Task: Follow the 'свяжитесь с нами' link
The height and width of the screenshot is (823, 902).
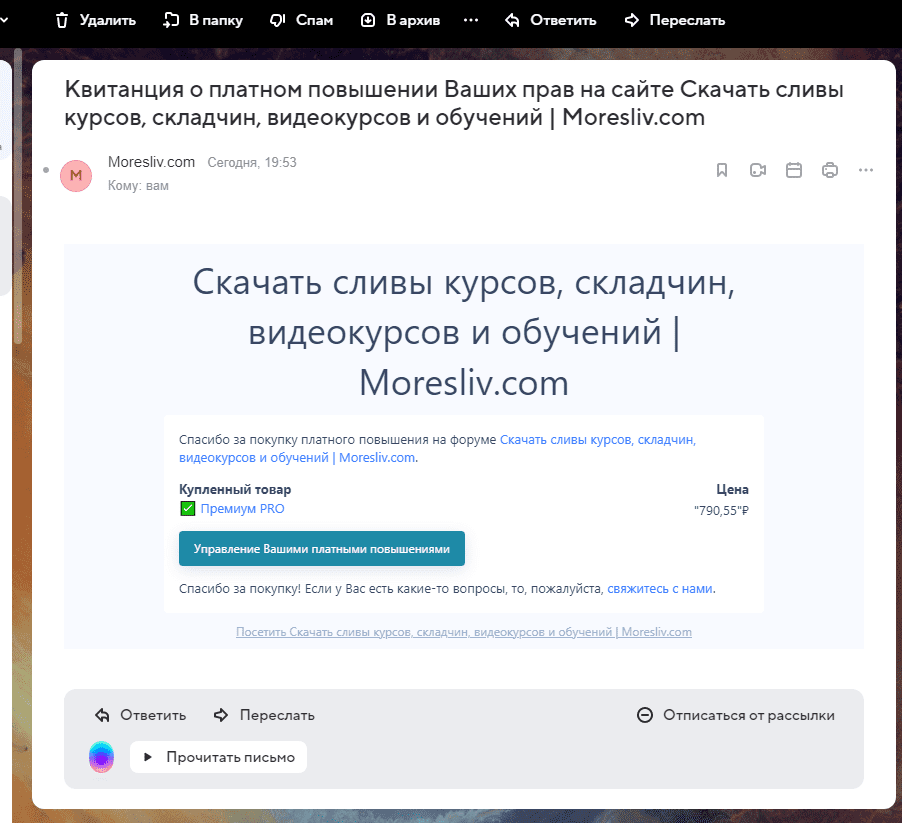Action: (659, 589)
